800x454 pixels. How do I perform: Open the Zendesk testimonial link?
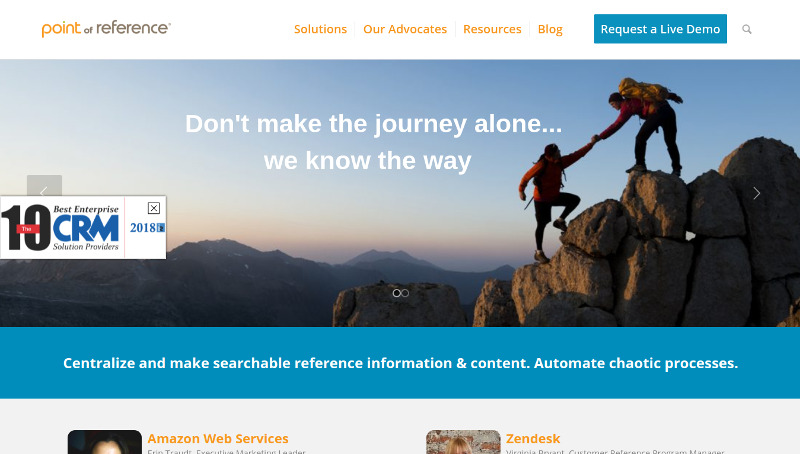533,438
